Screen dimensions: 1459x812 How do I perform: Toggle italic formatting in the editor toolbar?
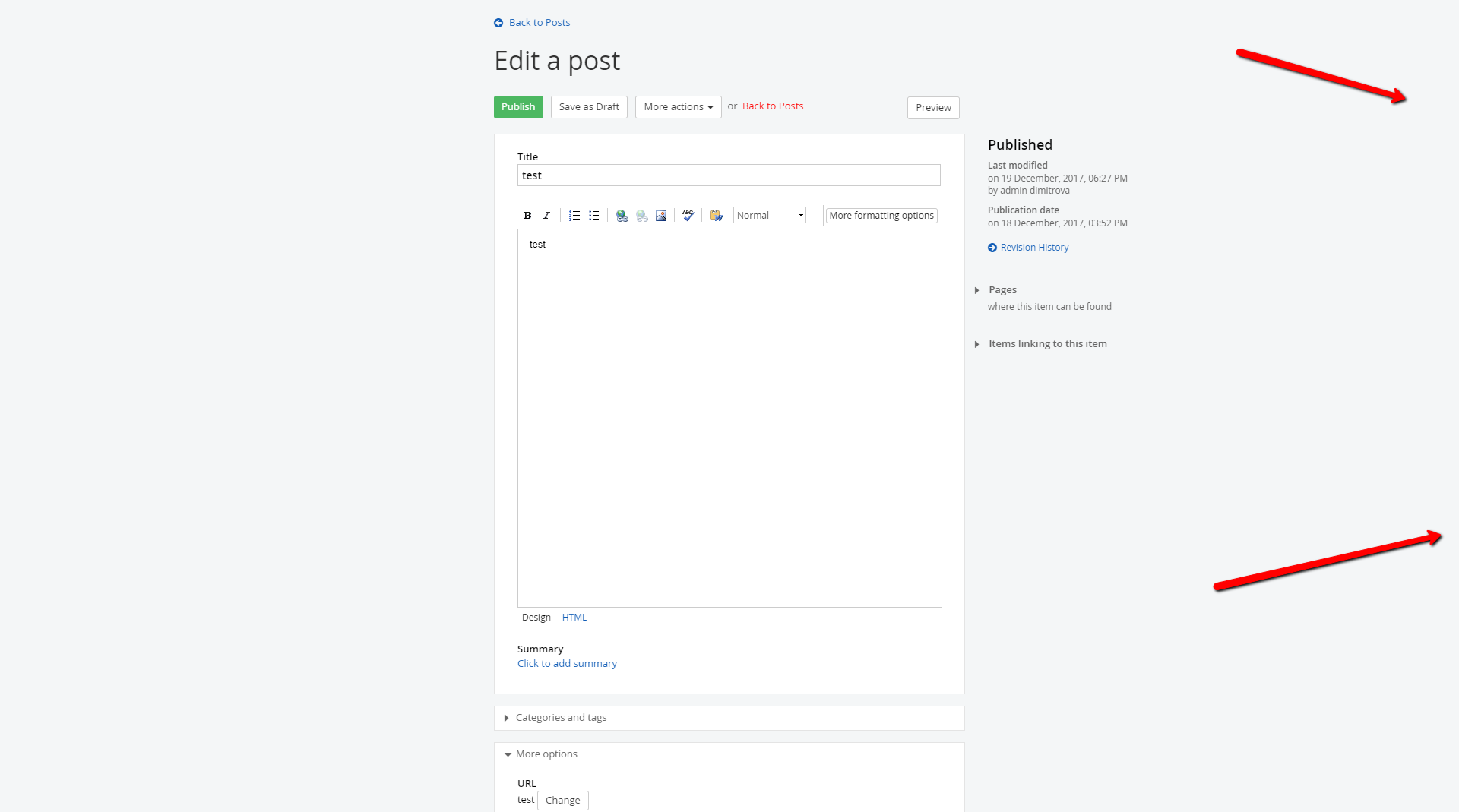(x=546, y=216)
